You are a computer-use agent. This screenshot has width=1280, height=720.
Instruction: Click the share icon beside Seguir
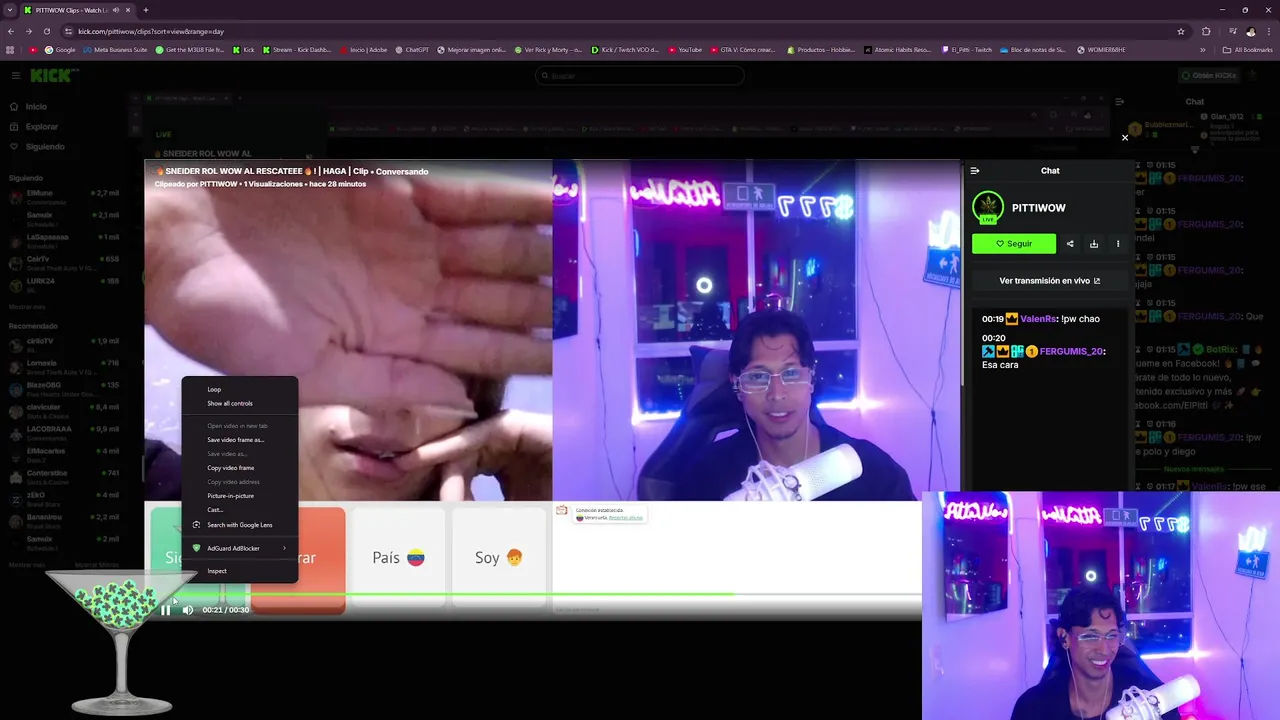click(1070, 243)
